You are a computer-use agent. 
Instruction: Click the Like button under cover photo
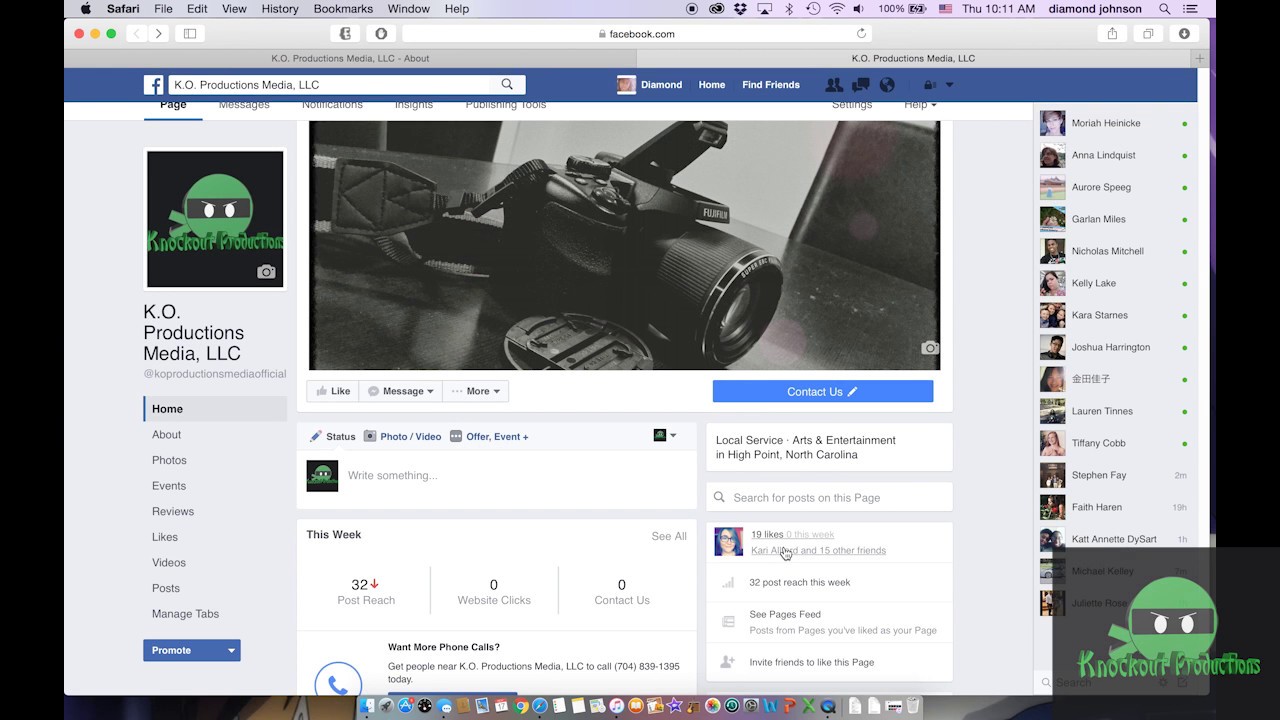[333, 391]
